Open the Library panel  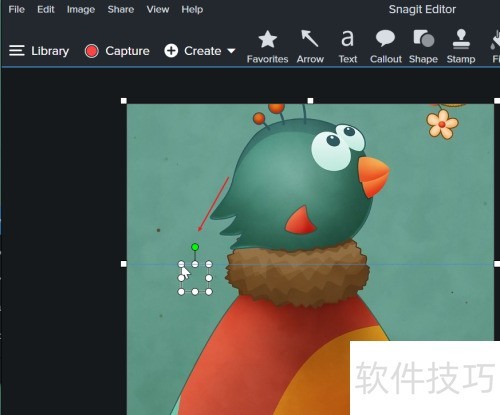click(x=39, y=51)
